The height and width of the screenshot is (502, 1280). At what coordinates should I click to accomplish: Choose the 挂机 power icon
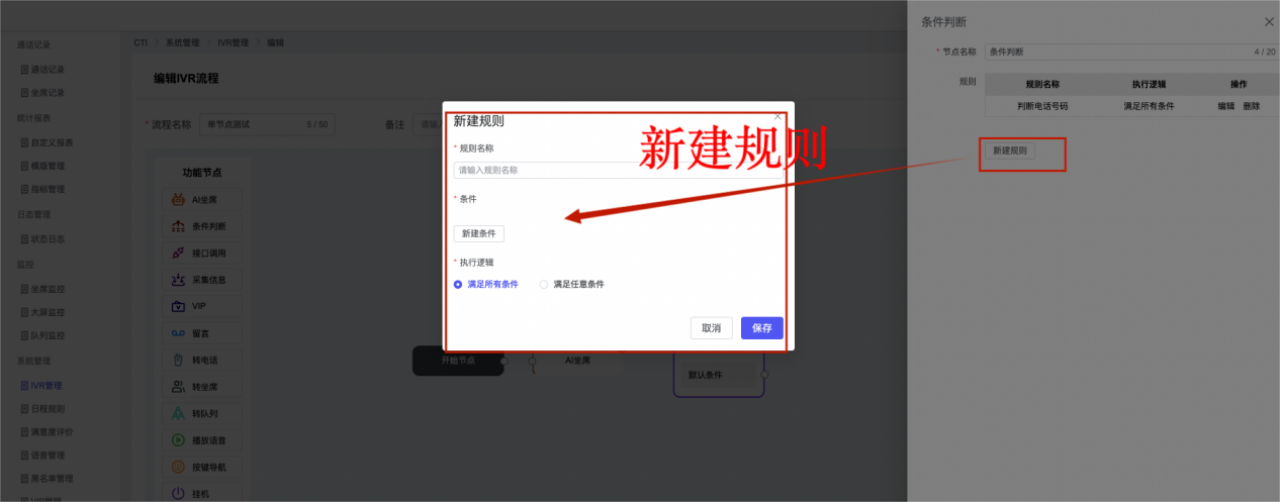click(x=178, y=493)
